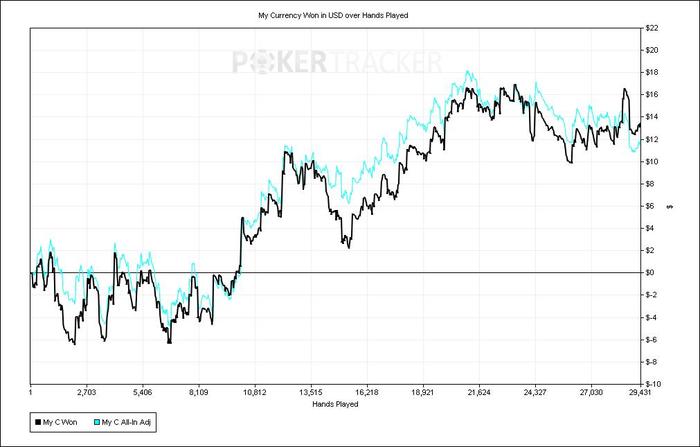The image size is (700, 447).
Task: Click the 10,812 x-axis tick label
Action: pos(255,393)
